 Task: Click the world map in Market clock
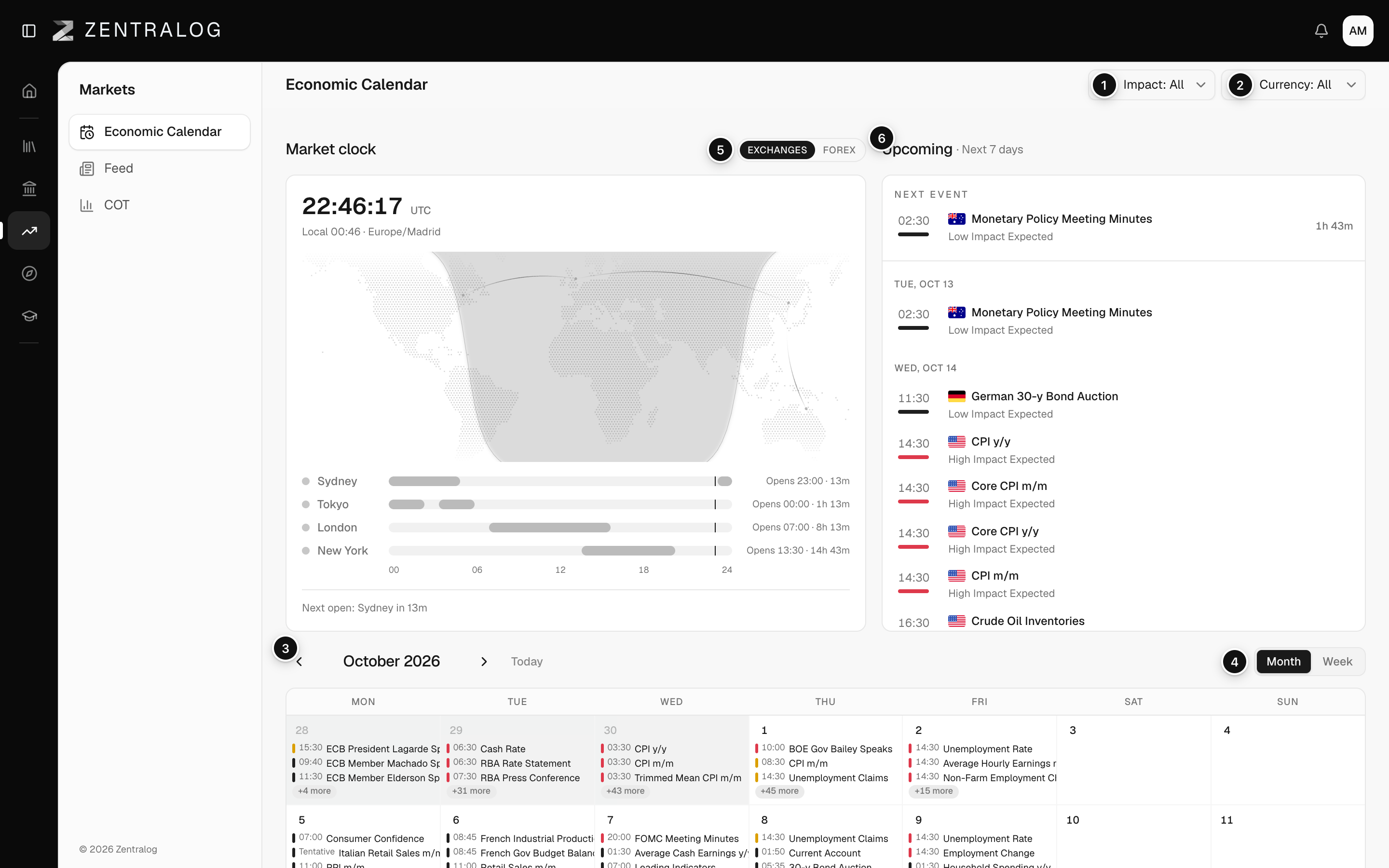(x=575, y=356)
